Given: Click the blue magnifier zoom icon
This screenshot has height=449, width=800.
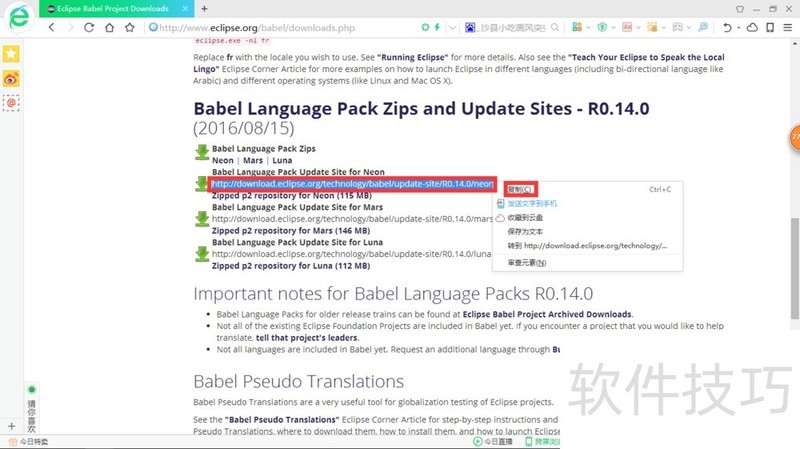Looking at the screenshot, I should [x=703, y=27].
